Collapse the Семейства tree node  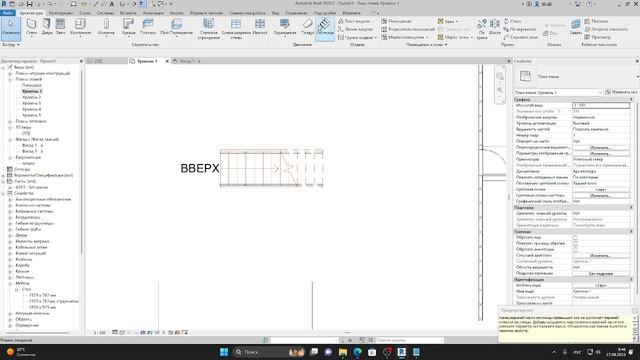point(4,193)
